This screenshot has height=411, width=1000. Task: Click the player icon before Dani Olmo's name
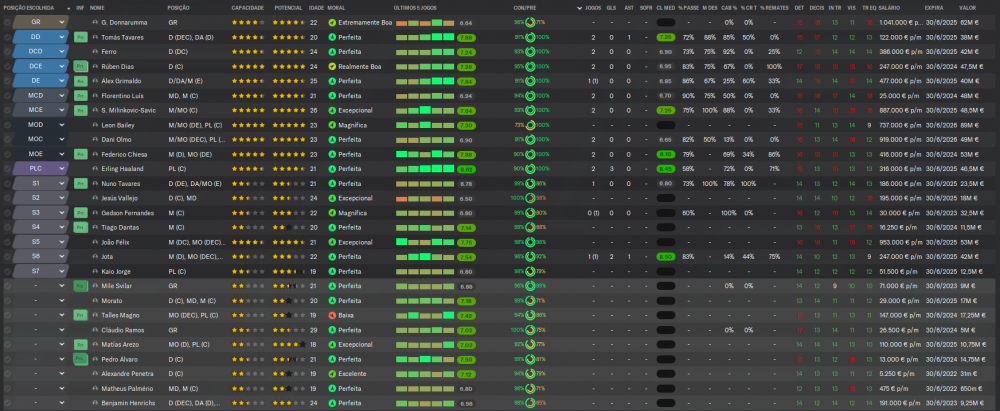pos(96,140)
